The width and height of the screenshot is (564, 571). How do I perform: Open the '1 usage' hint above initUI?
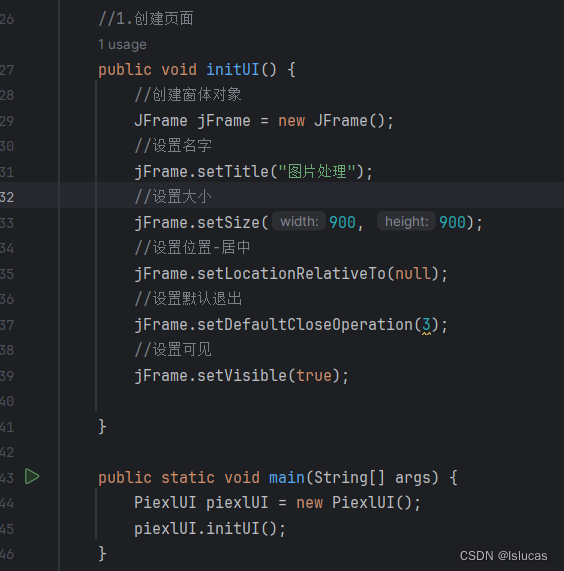click(x=122, y=45)
